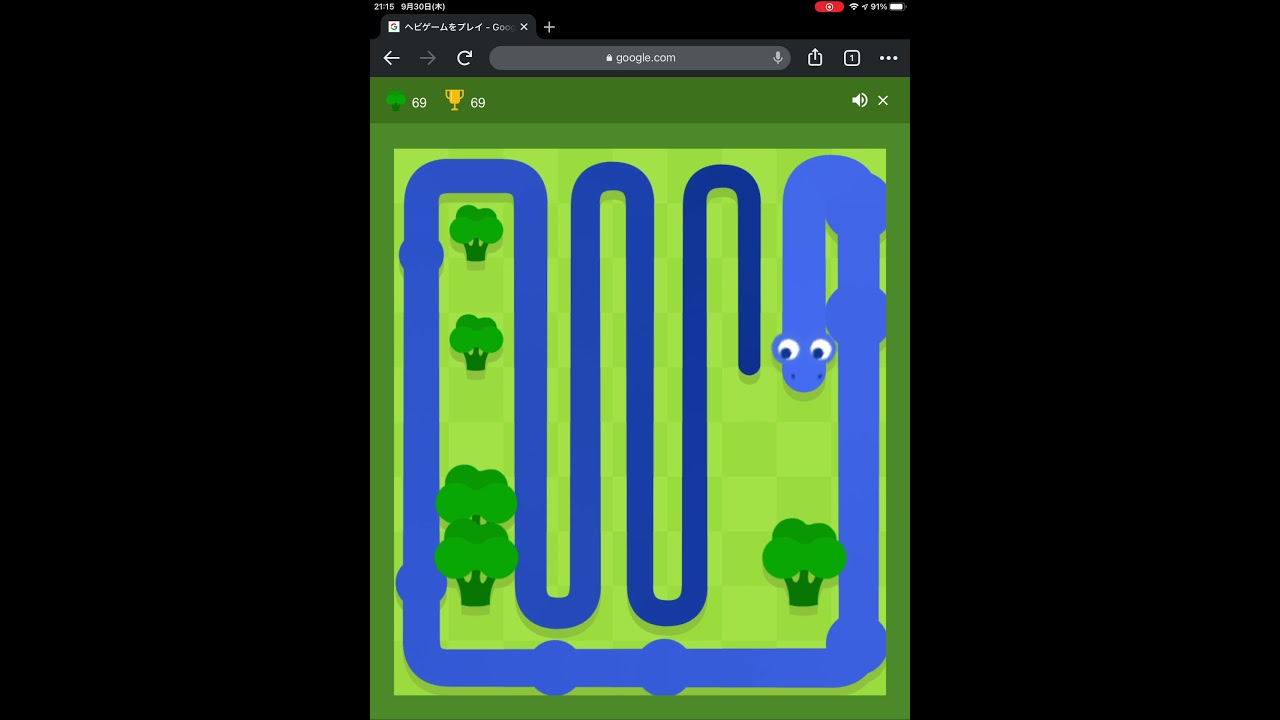Click the gold trophy high score icon
Image resolution: width=1280 pixels, height=720 pixels.
tap(455, 100)
